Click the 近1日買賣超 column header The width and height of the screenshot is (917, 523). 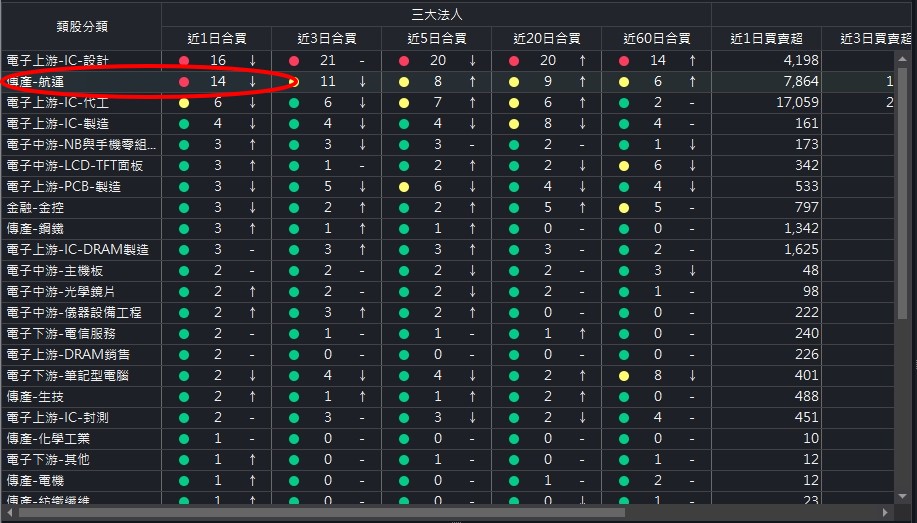point(767,39)
